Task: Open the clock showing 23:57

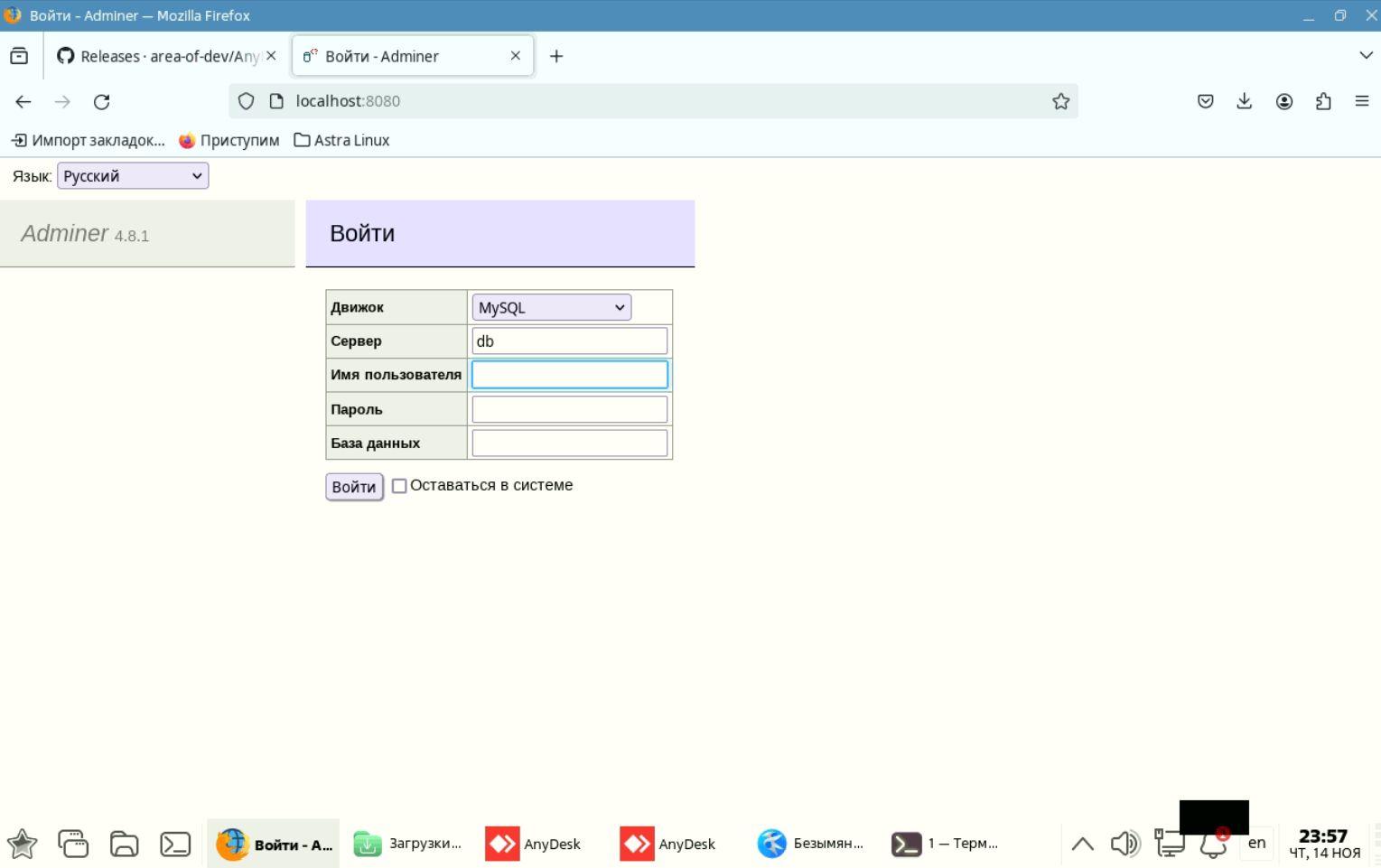Action: (x=1324, y=844)
